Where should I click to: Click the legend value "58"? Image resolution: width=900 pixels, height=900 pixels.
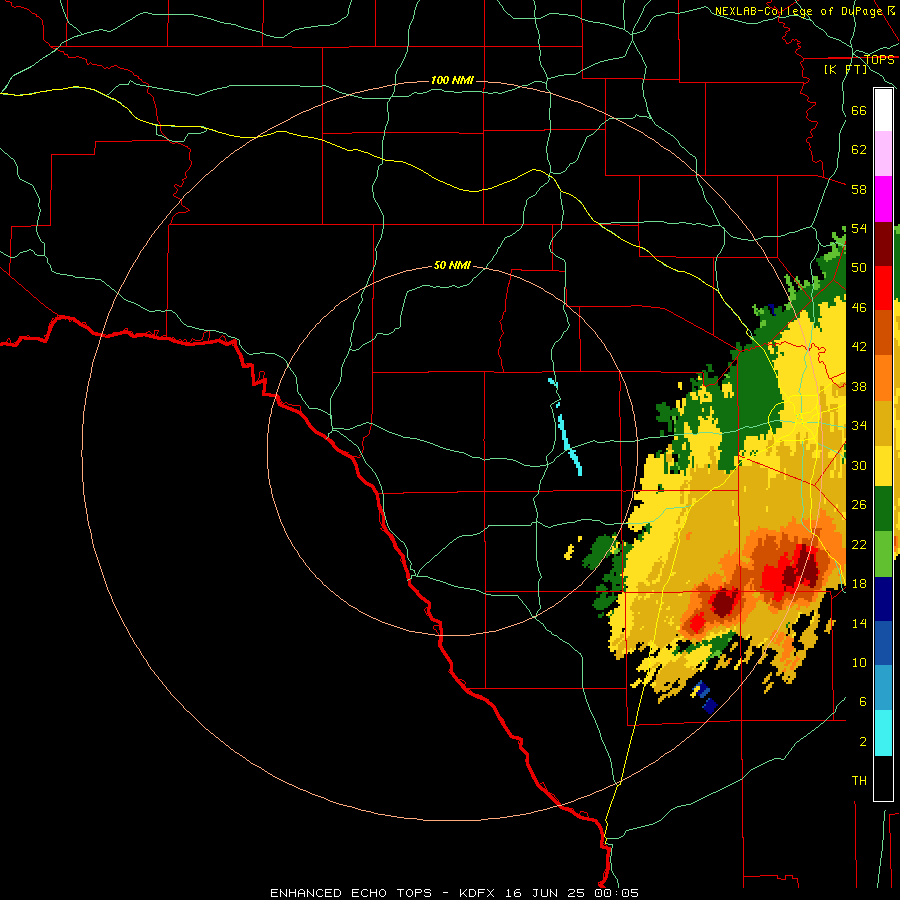(859, 189)
